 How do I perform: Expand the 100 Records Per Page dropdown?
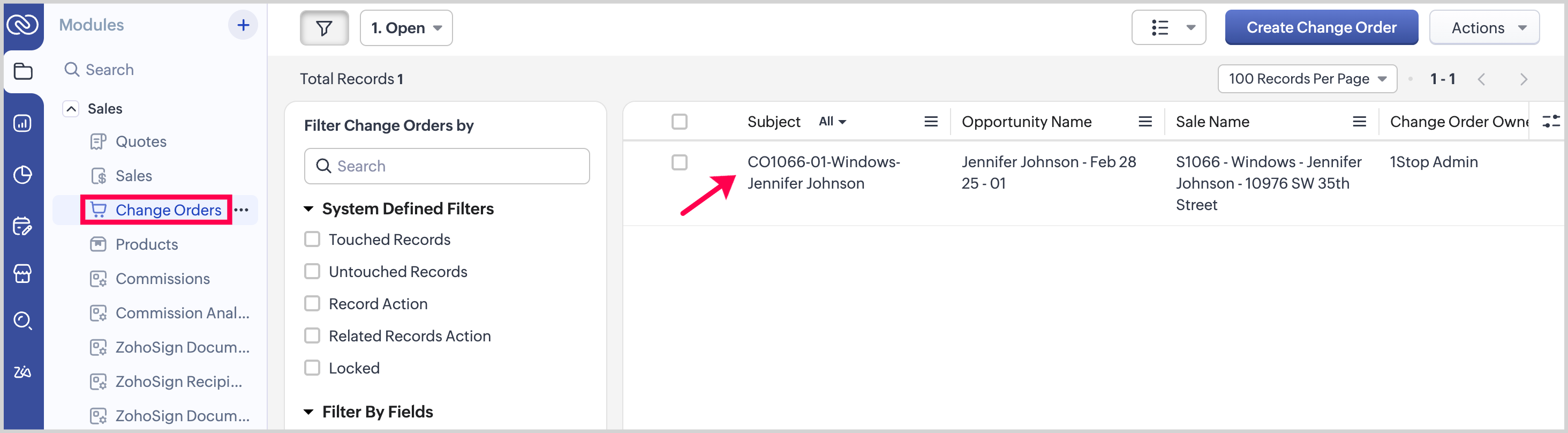point(1307,79)
